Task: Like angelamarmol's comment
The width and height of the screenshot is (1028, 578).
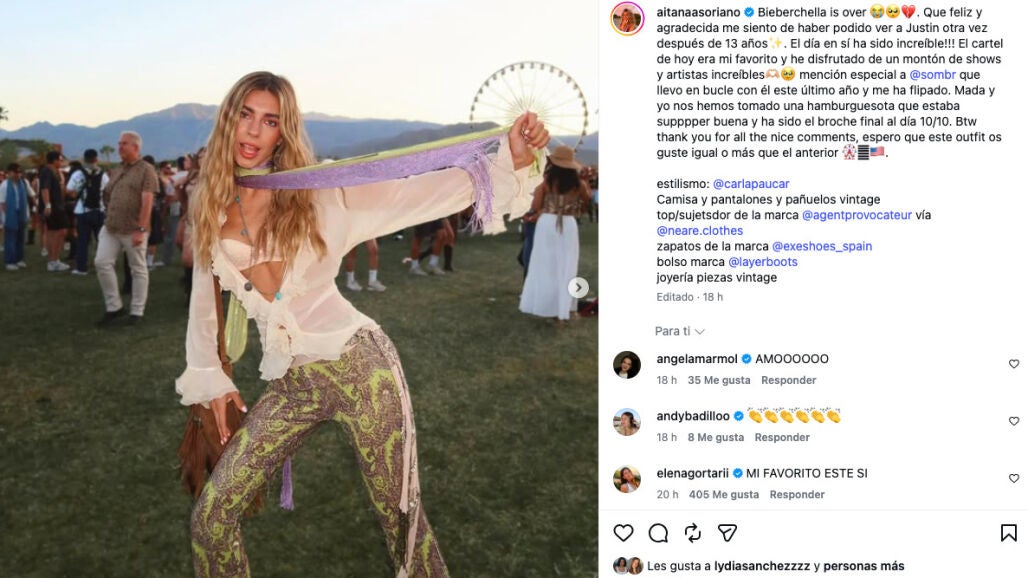Action: click(1014, 364)
